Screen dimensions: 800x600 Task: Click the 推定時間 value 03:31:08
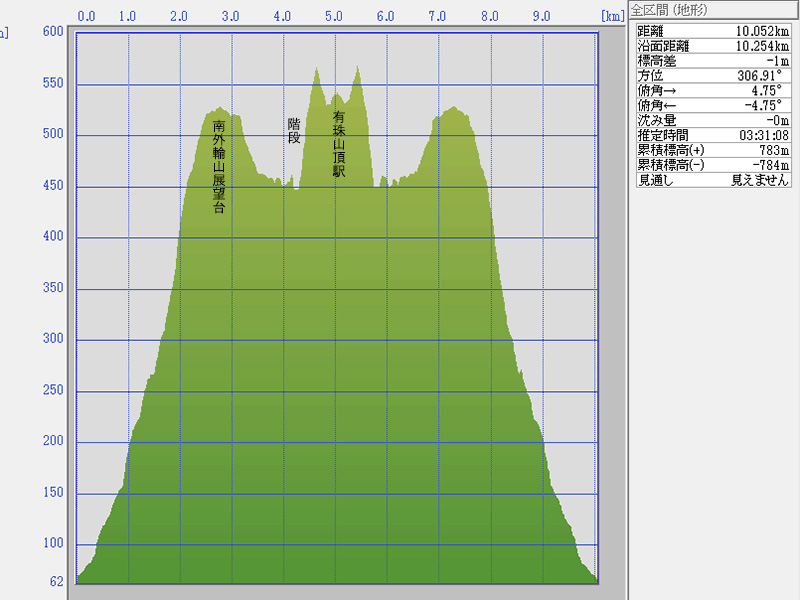click(764, 136)
